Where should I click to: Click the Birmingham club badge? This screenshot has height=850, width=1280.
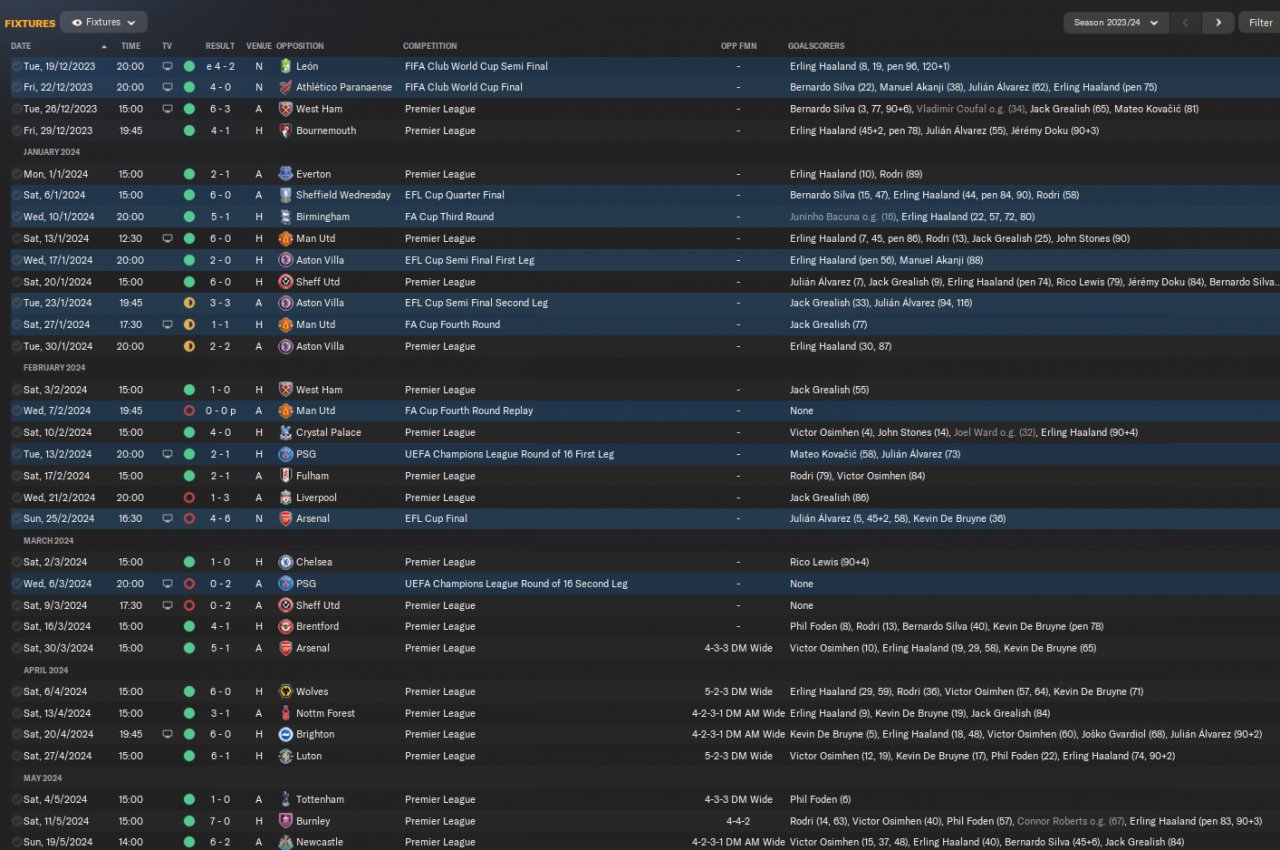tap(285, 217)
